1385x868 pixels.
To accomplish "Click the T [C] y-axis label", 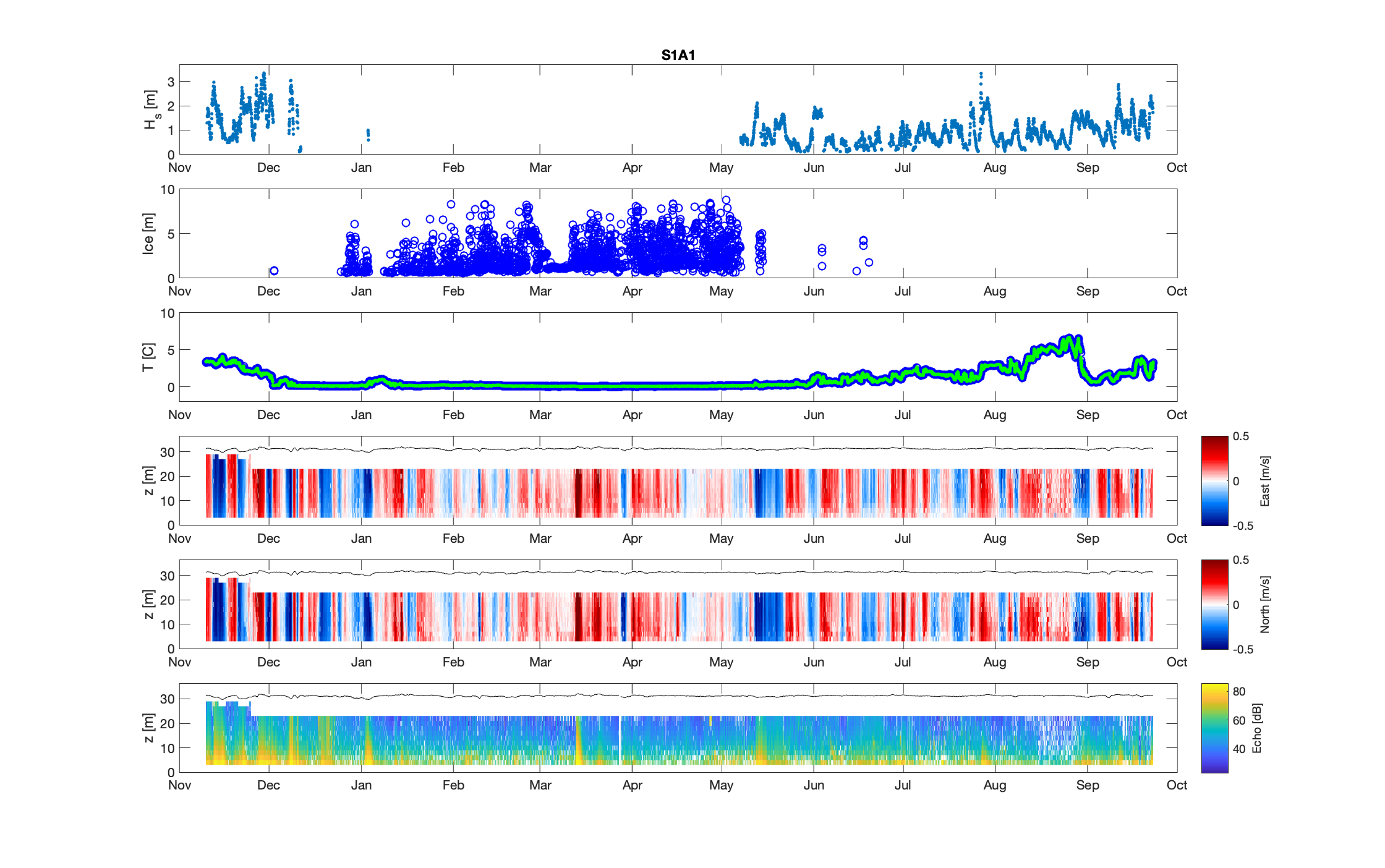I will click(148, 357).
